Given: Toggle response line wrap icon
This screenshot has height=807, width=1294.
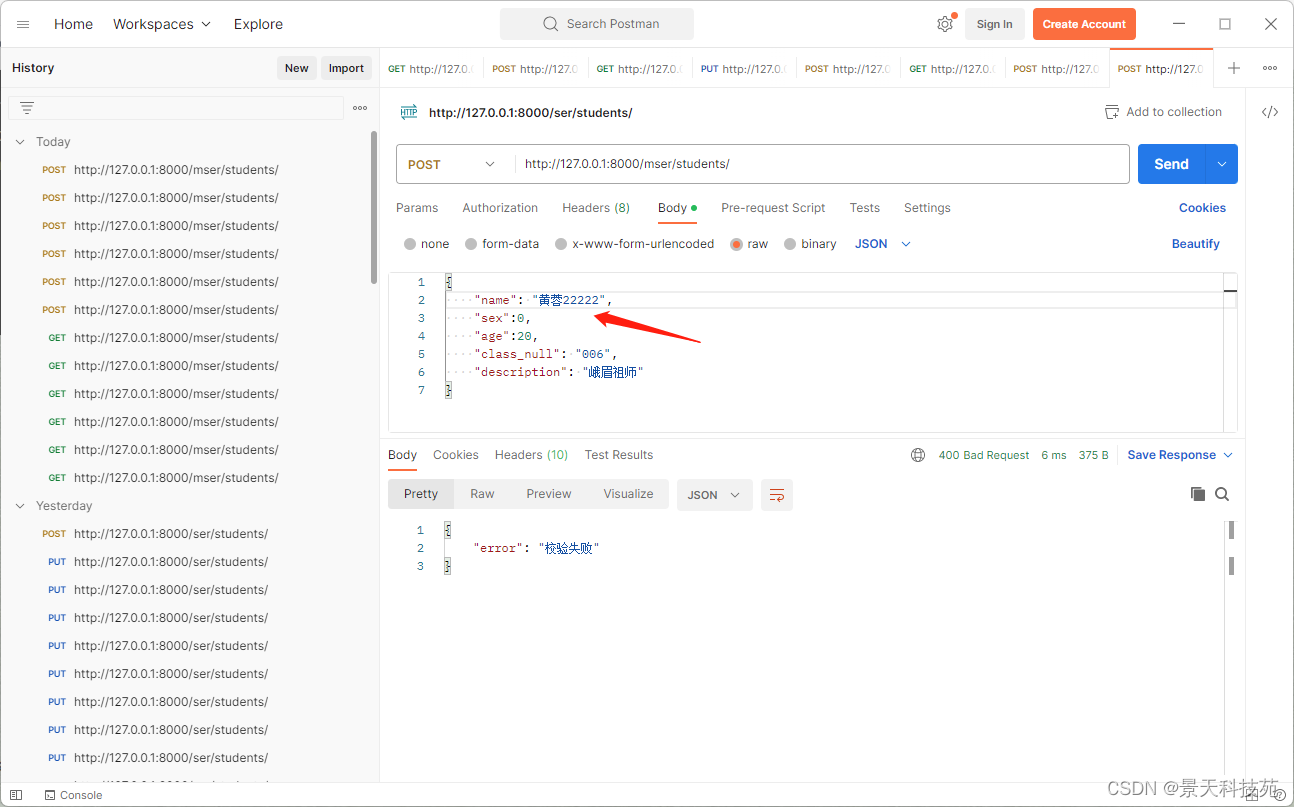Looking at the screenshot, I should 777,495.
